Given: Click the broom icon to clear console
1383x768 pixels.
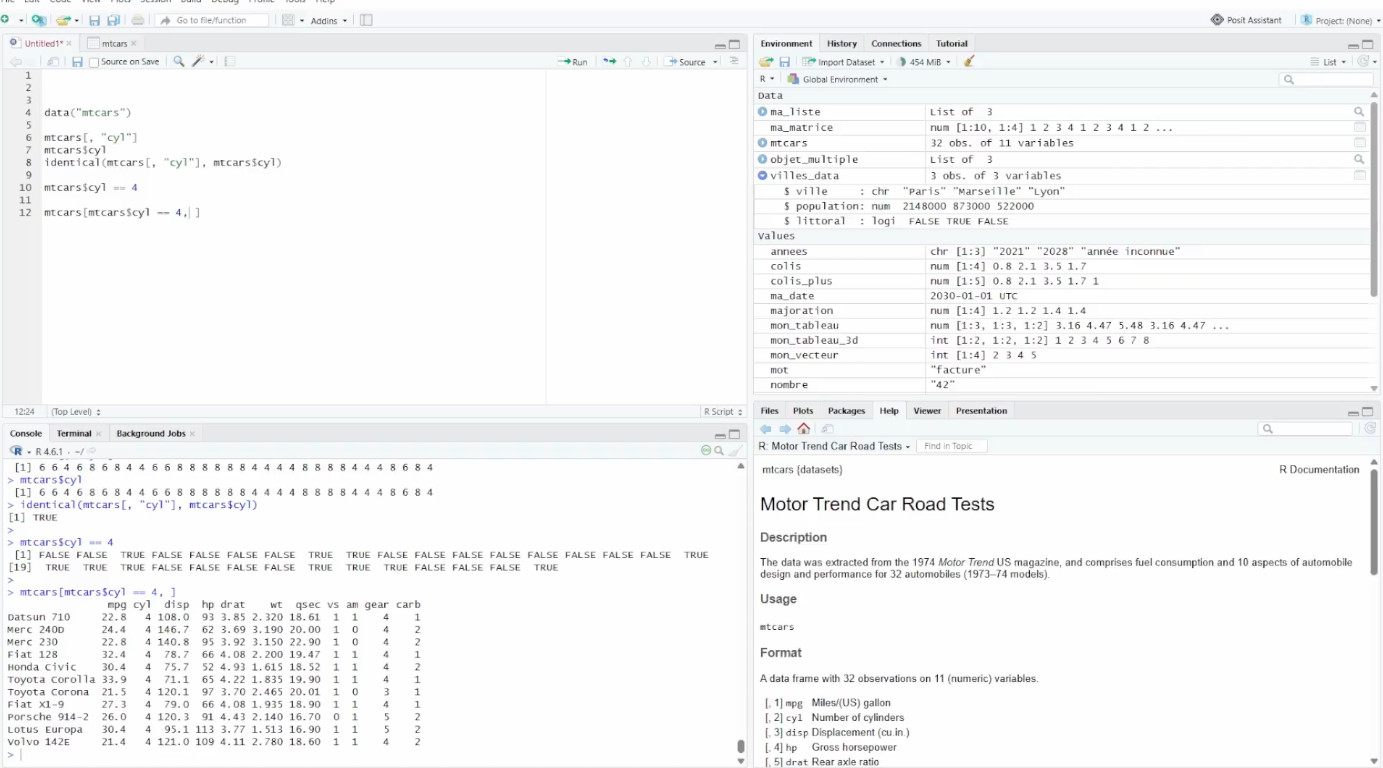Looking at the screenshot, I should [x=735, y=451].
